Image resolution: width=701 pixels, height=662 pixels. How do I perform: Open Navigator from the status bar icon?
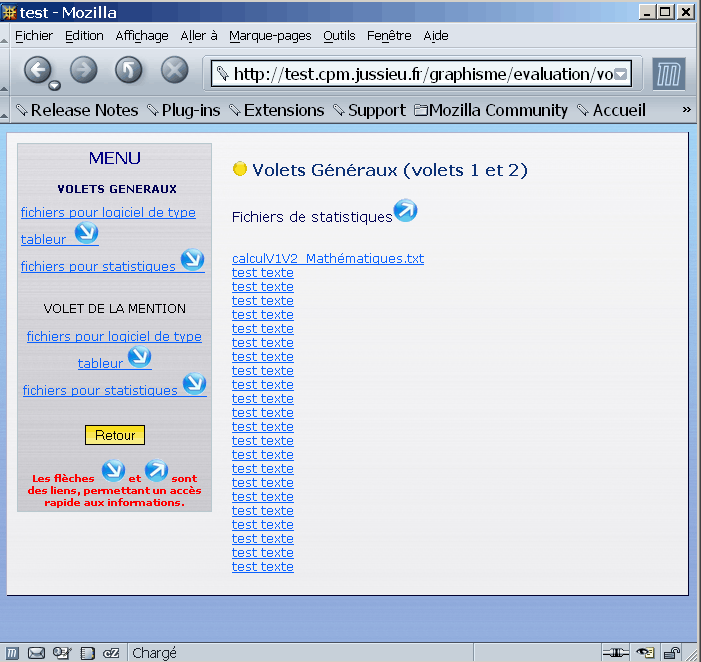(x=12, y=653)
